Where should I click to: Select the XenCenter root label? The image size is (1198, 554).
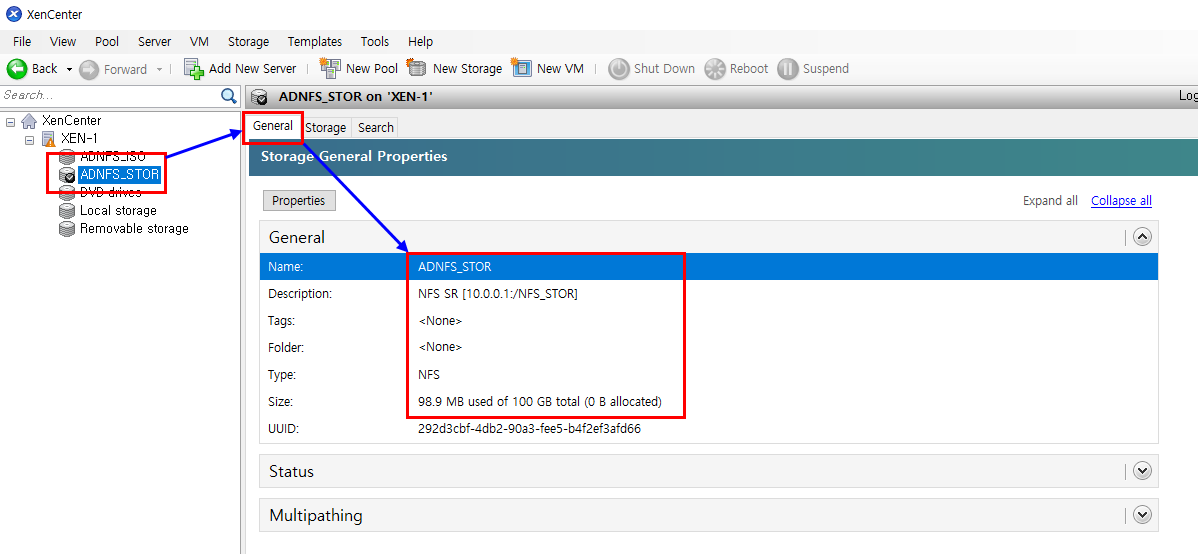point(71,121)
